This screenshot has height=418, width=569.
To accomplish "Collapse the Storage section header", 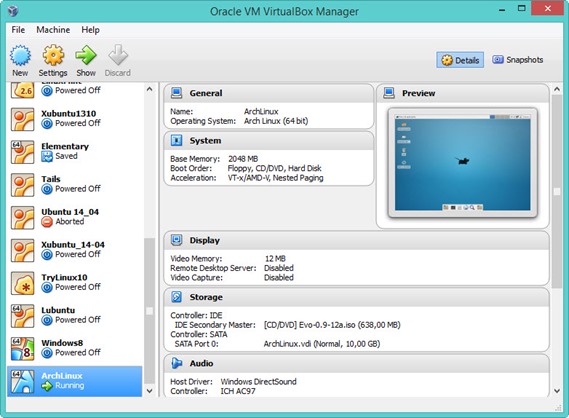I will click(x=356, y=297).
